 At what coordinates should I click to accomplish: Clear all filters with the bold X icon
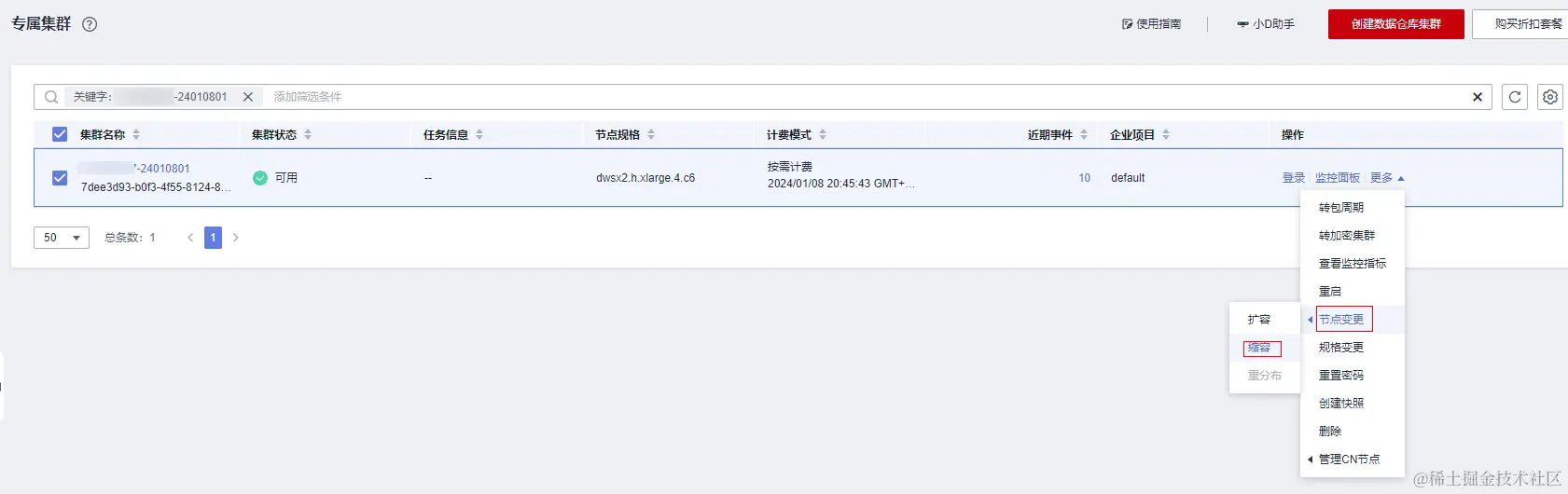coord(1478,97)
